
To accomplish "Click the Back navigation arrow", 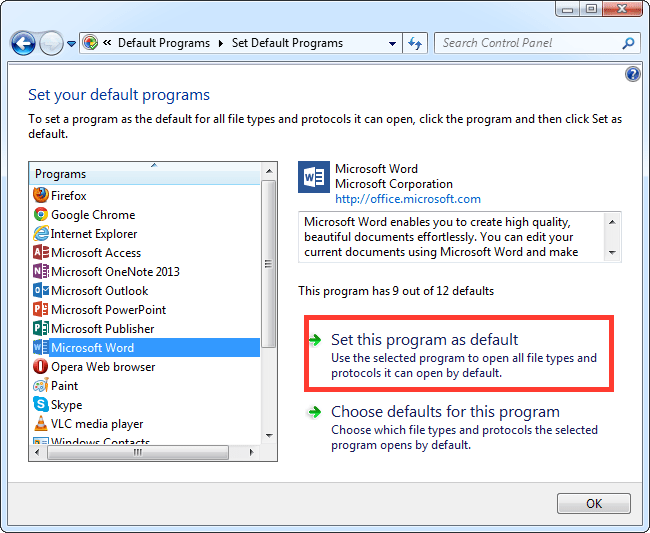I will click(x=23, y=43).
